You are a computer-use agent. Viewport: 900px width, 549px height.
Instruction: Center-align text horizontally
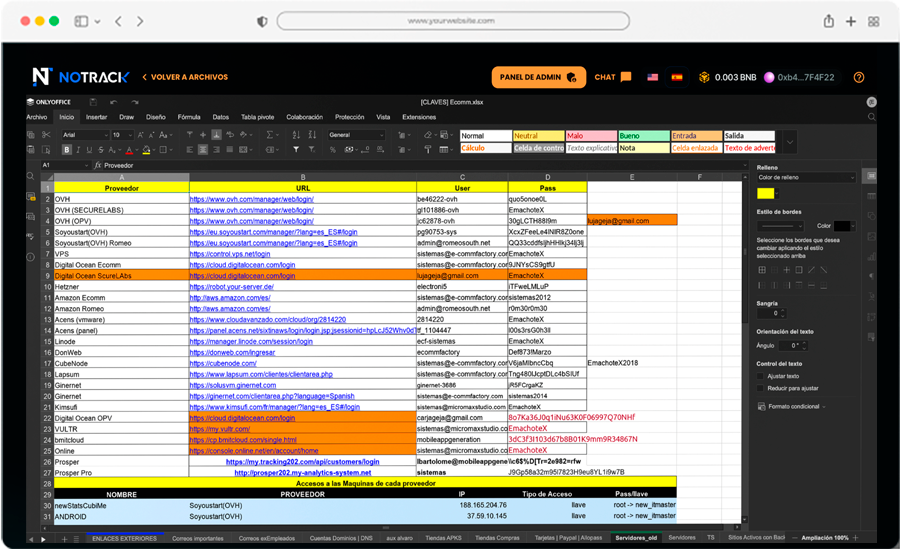[203, 149]
